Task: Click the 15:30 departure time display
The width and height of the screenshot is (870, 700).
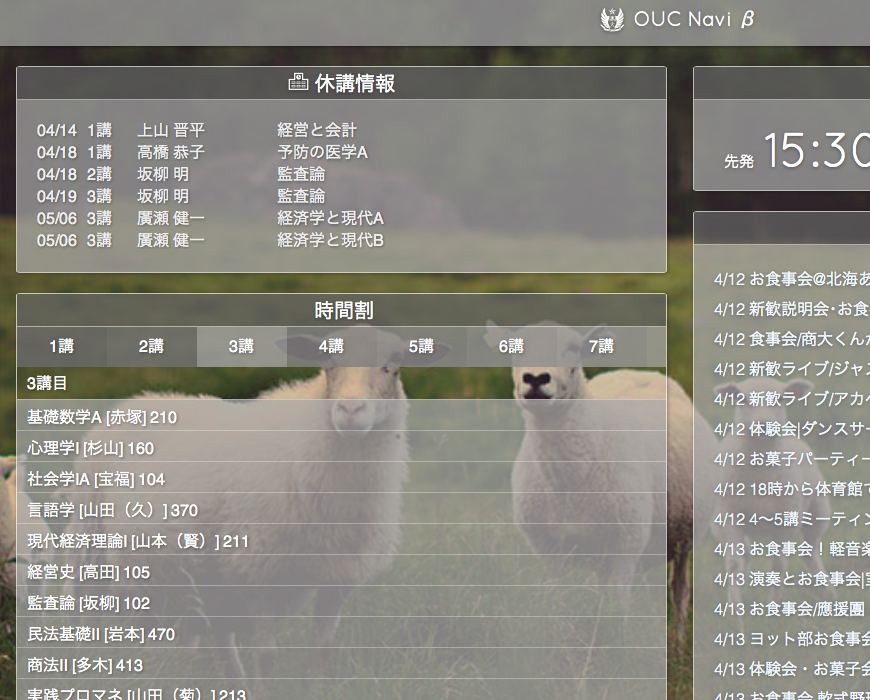Action: 815,151
